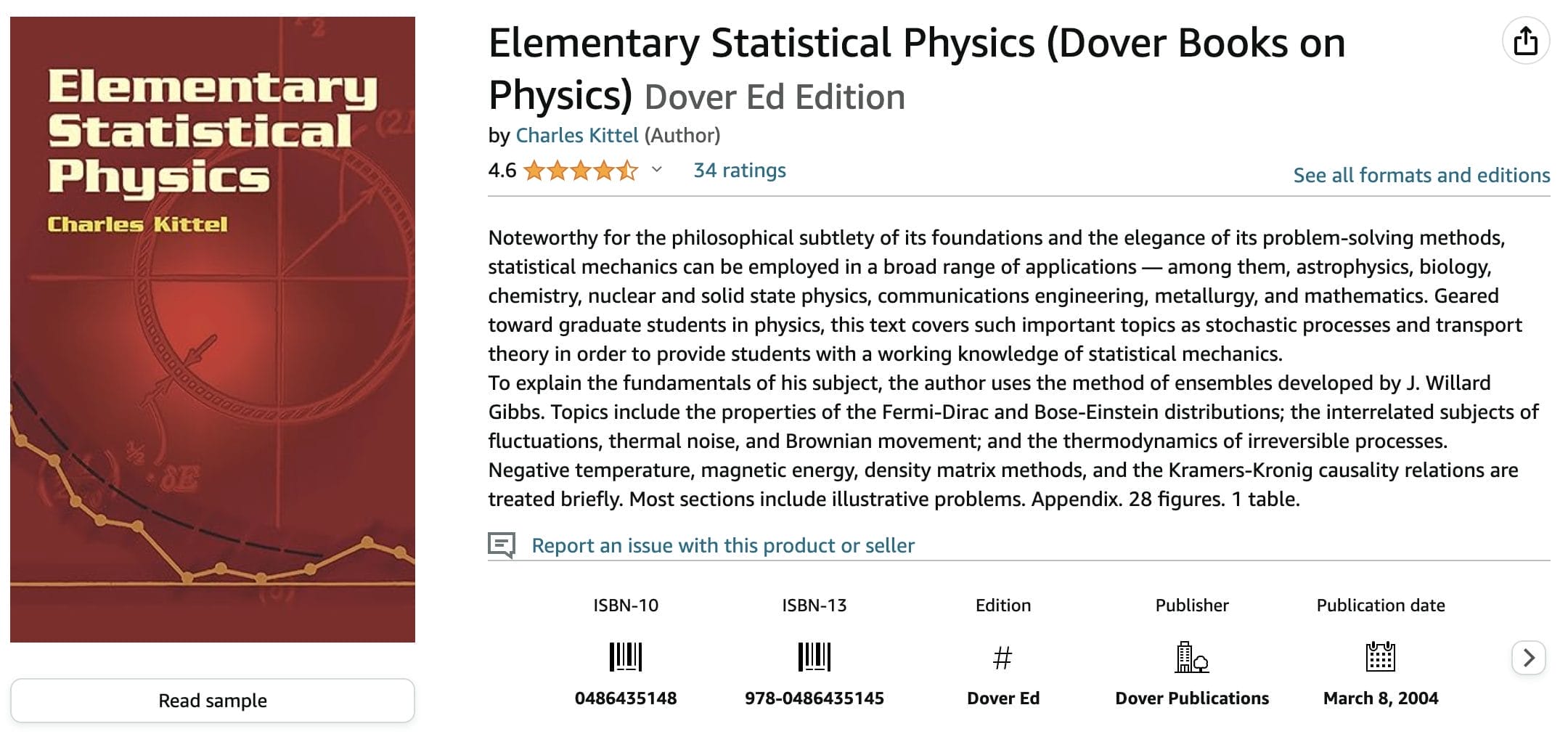1568x742 pixels.
Task: Open the Charles Kittel author link
Action: coord(577,136)
